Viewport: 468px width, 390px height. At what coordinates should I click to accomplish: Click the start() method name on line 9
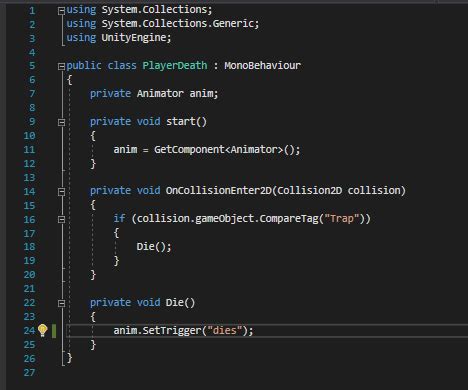181,121
